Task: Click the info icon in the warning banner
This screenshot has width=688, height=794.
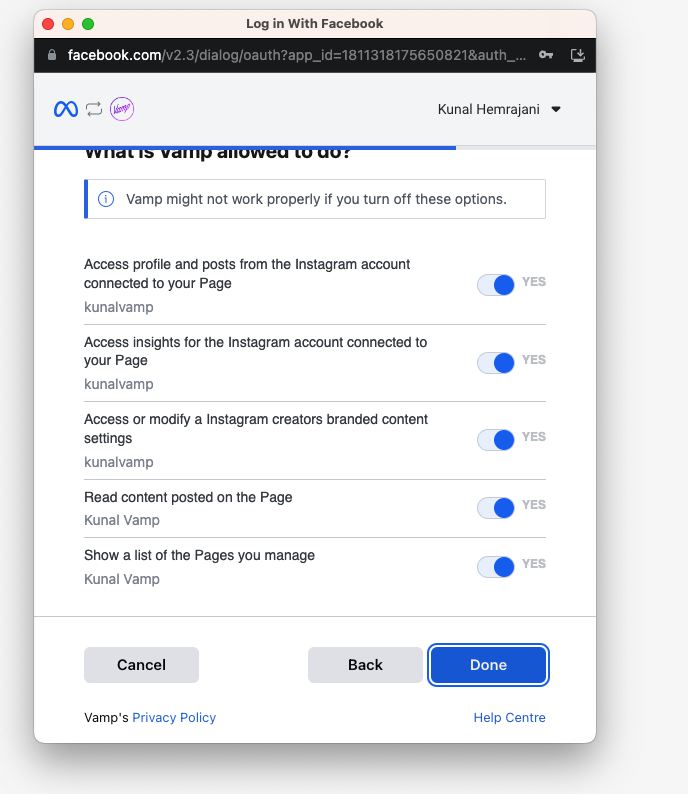Action: point(106,199)
